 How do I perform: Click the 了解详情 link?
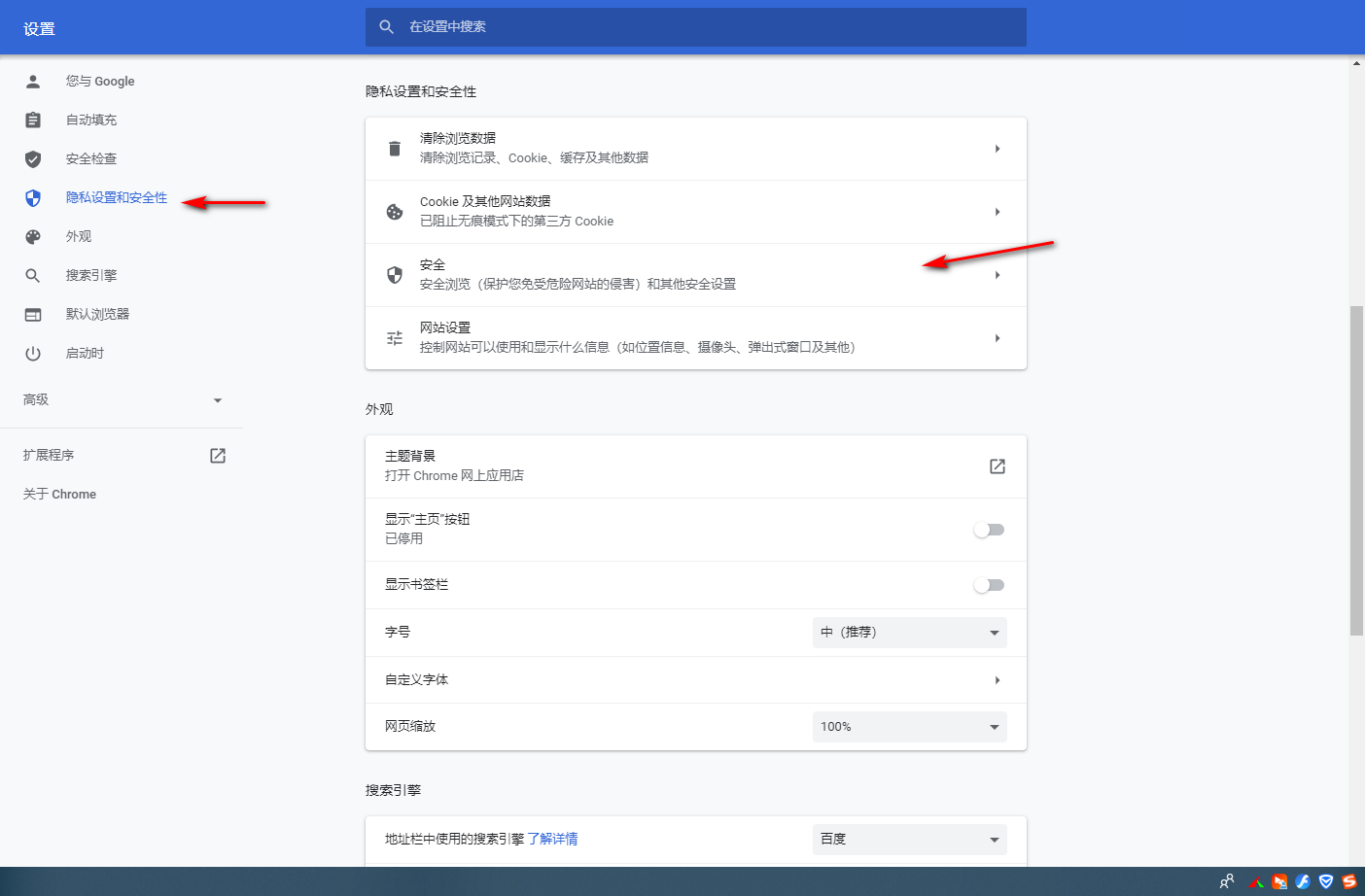pyautogui.click(x=554, y=839)
